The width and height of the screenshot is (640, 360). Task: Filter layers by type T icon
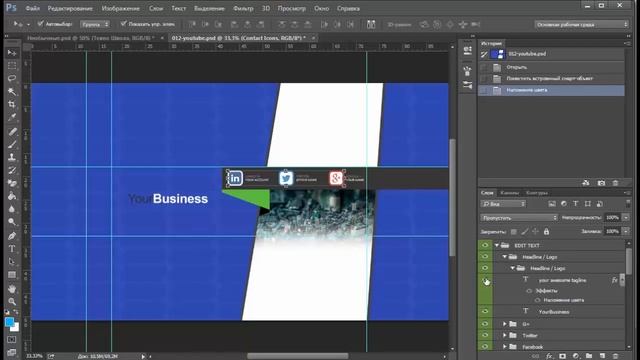[576, 204]
